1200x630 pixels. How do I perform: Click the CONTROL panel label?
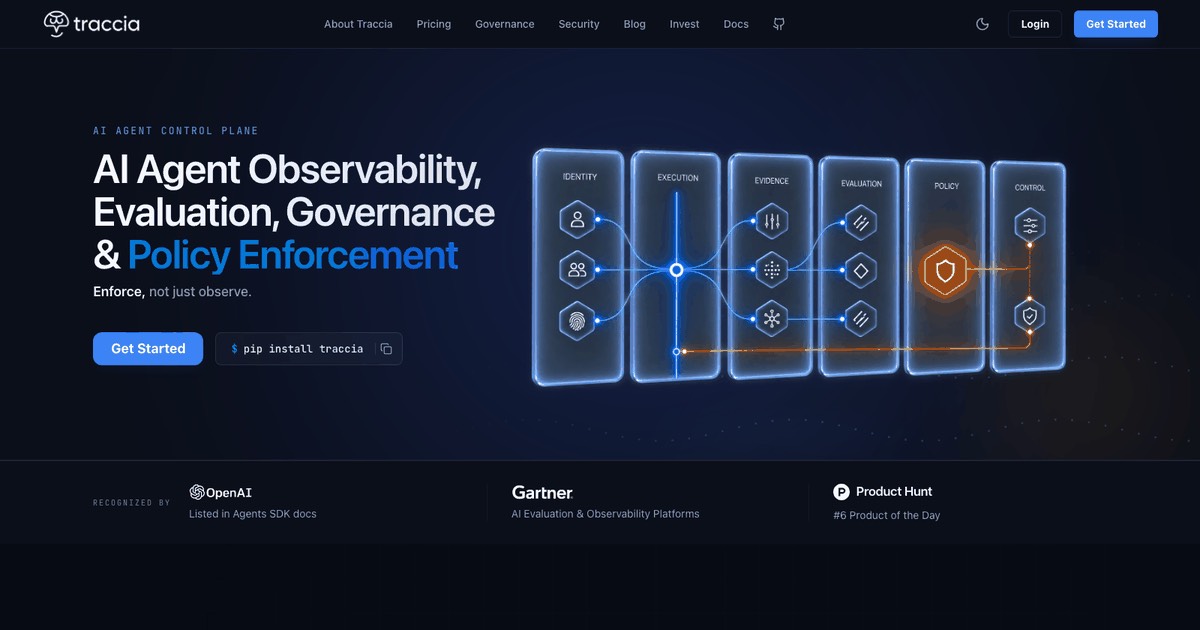point(1030,188)
